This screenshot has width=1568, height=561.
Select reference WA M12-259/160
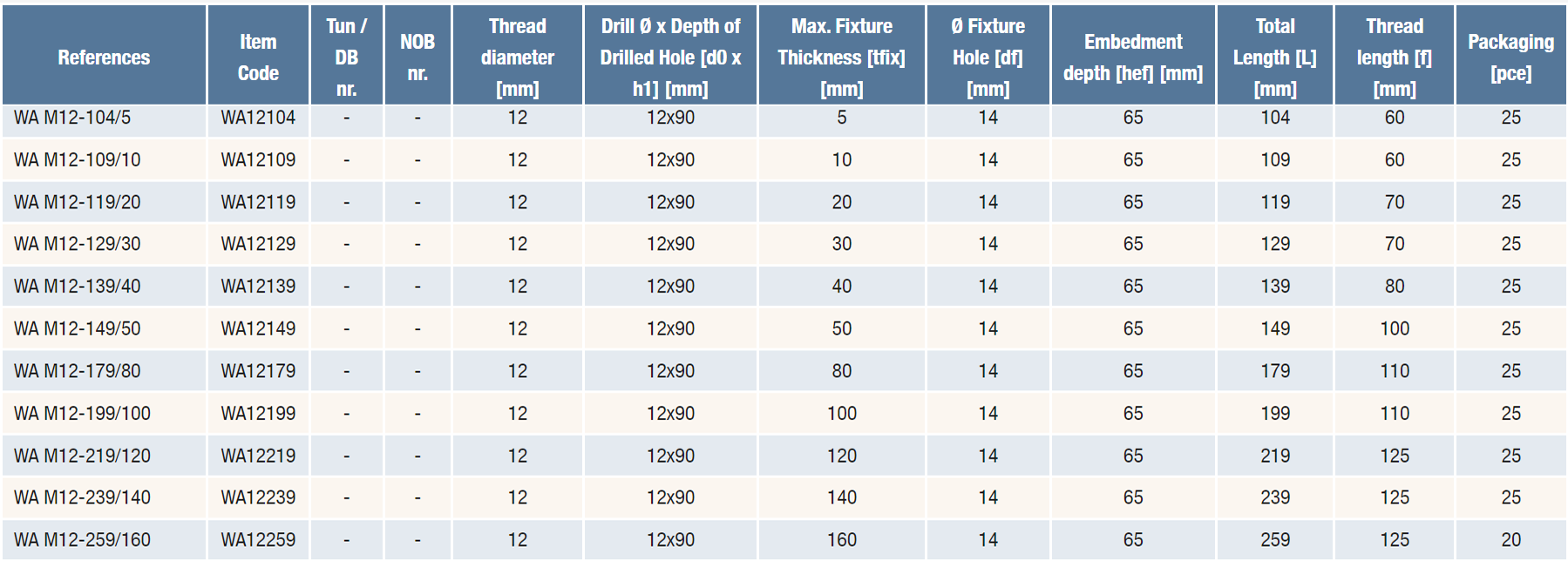point(82,540)
